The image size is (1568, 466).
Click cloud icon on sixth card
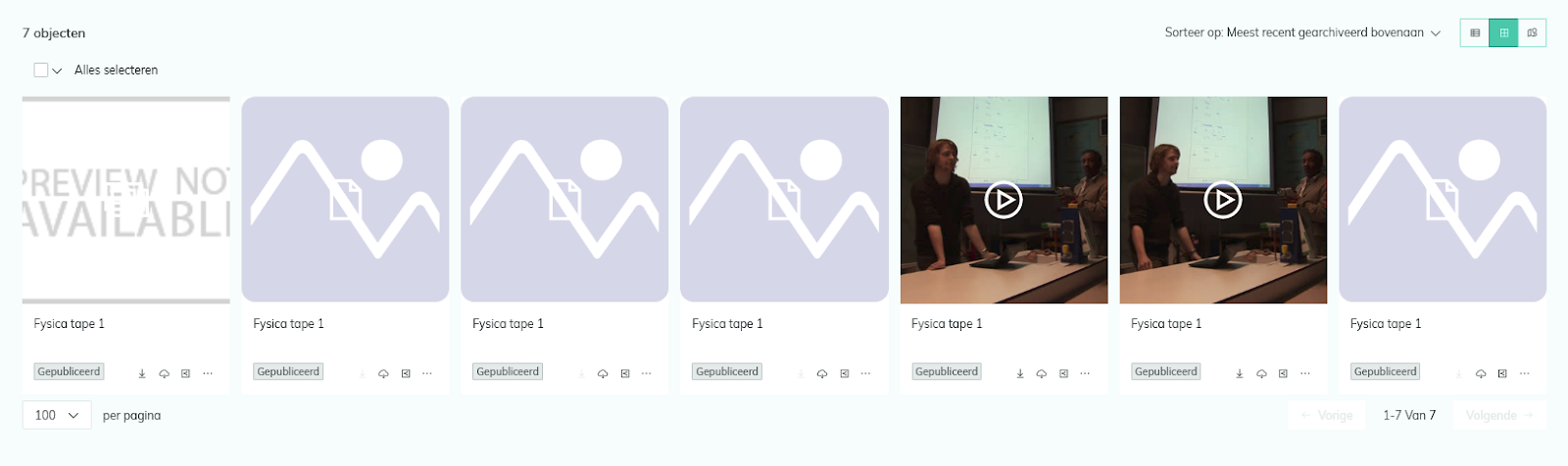coord(1261,373)
